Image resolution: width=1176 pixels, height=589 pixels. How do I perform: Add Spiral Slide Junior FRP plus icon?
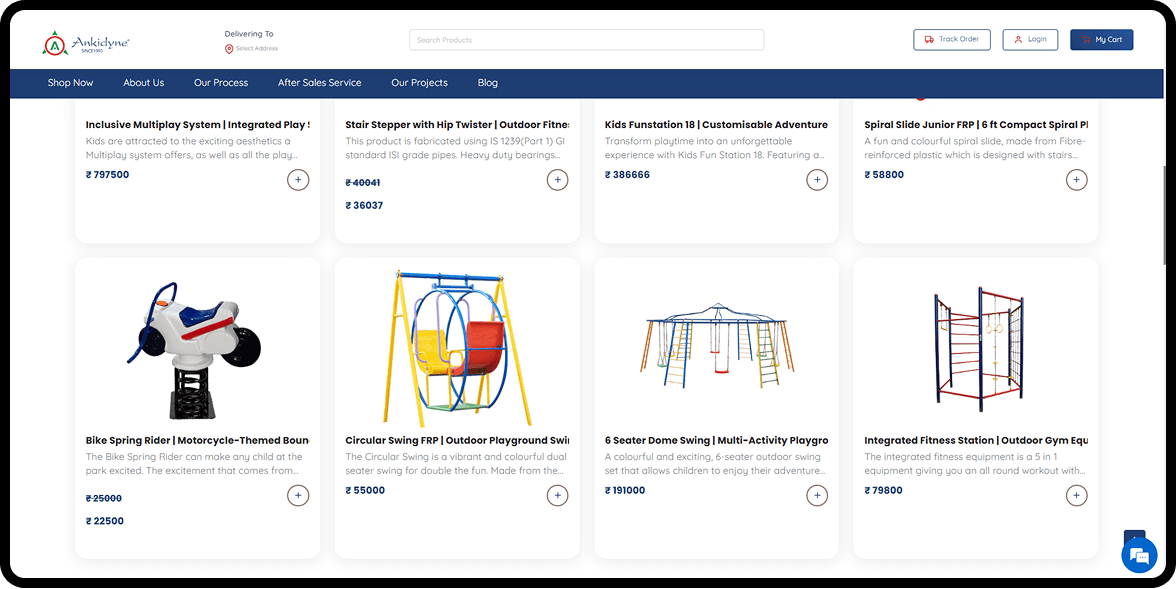coord(1076,180)
